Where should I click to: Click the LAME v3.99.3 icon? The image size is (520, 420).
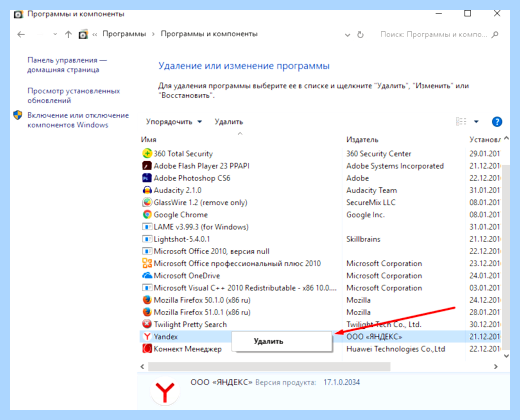coord(147,227)
